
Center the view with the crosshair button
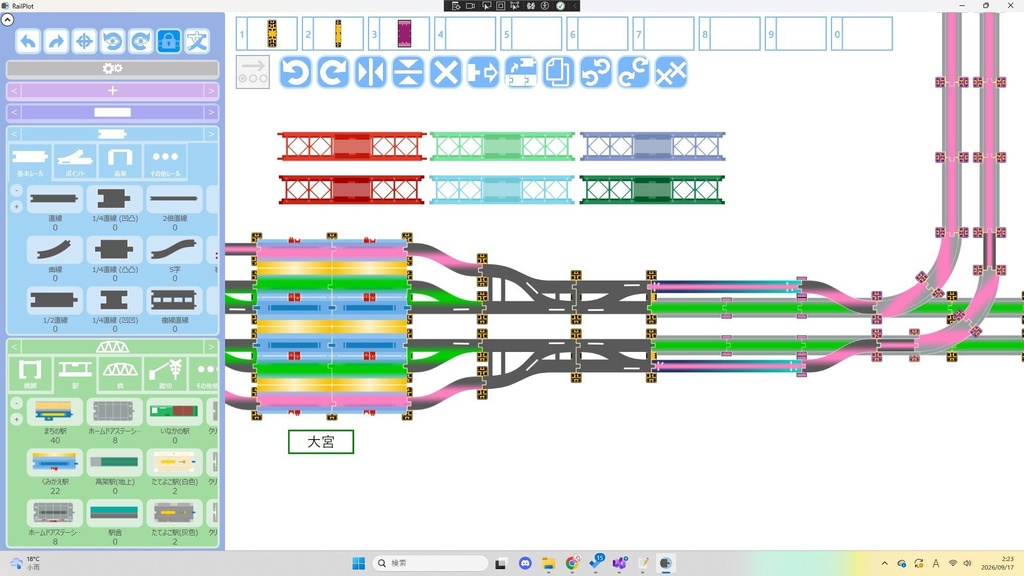point(84,41)
